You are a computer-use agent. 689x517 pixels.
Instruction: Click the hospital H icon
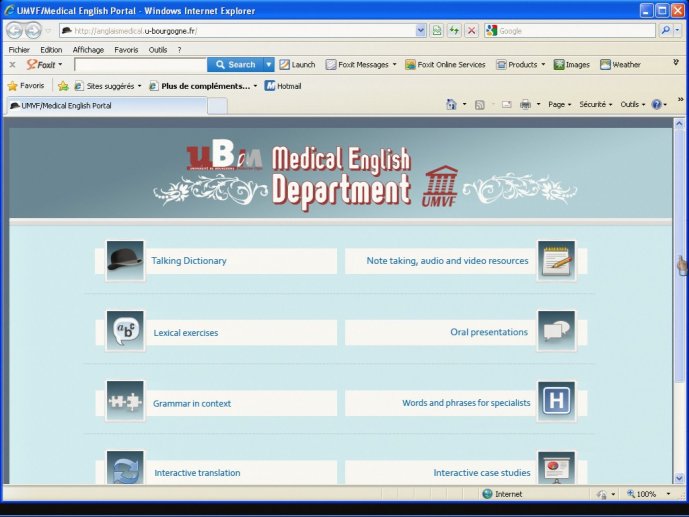click(x=556, y=401)
